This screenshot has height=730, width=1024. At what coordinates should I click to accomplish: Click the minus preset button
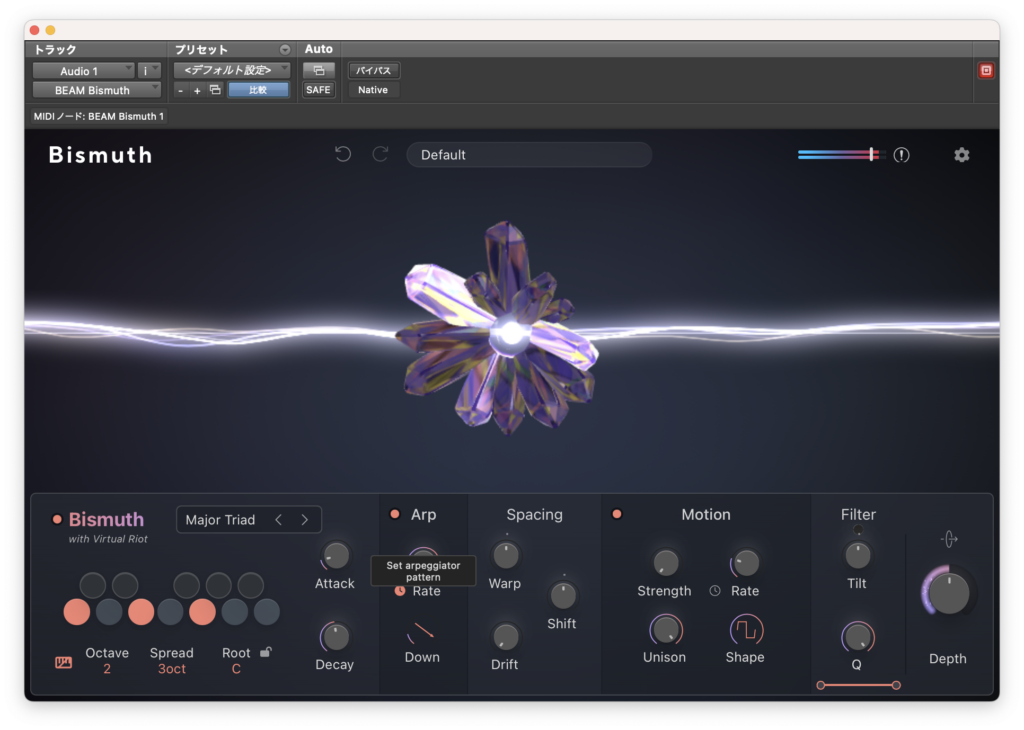click(181, 91)
